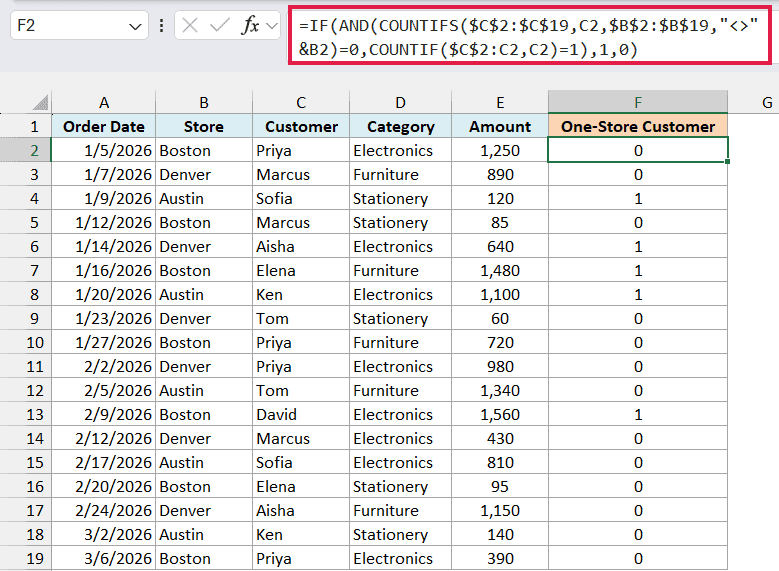The height and width of the screenshot is (571, 779).
Task: Click inside the formula bar text
Action: (x=530, y=36)
